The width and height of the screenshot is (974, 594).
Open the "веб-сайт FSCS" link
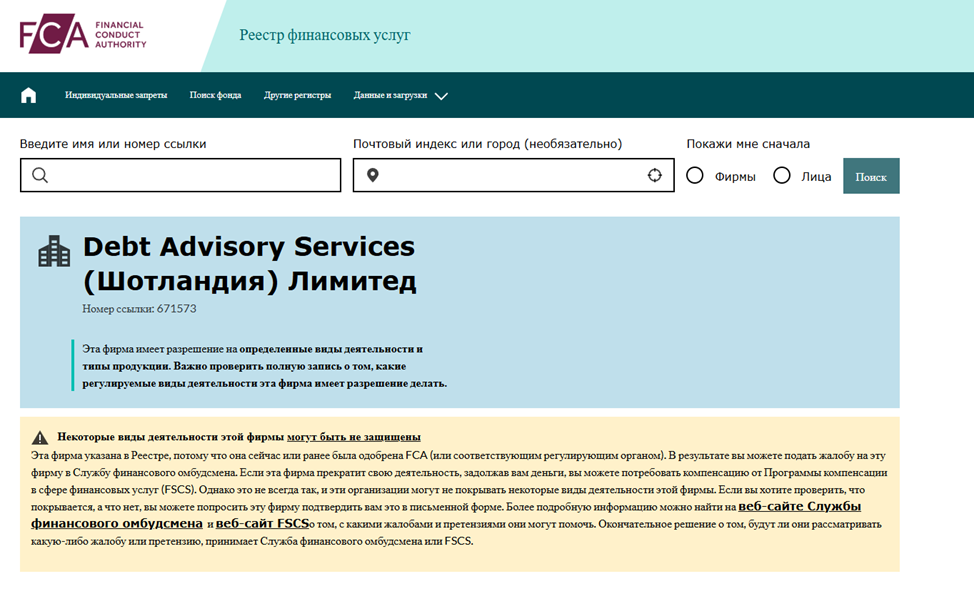(x=262, y=523)
